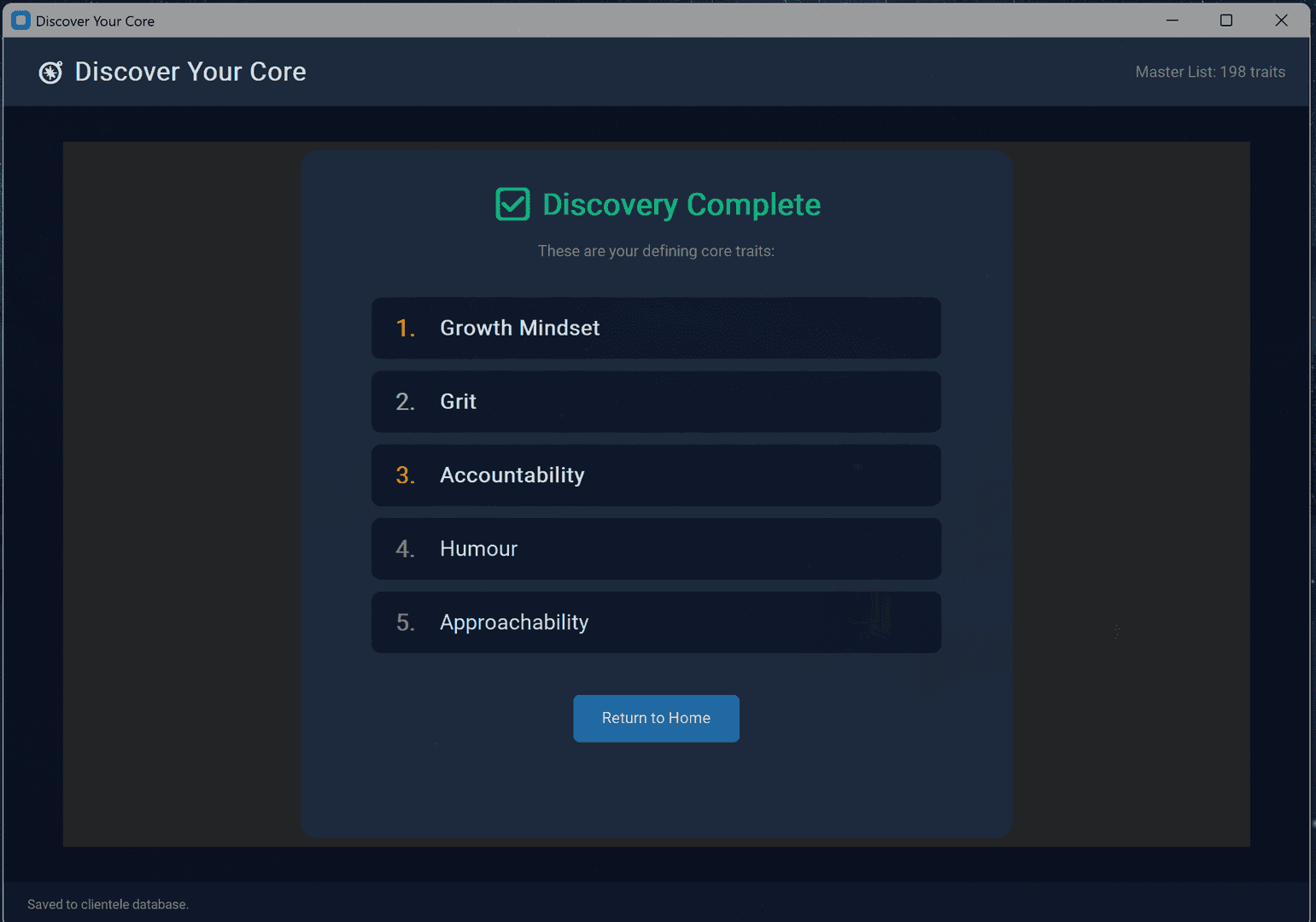
Task: Click the compass logo beside Discover Your Core
Action: coord(50,73)
